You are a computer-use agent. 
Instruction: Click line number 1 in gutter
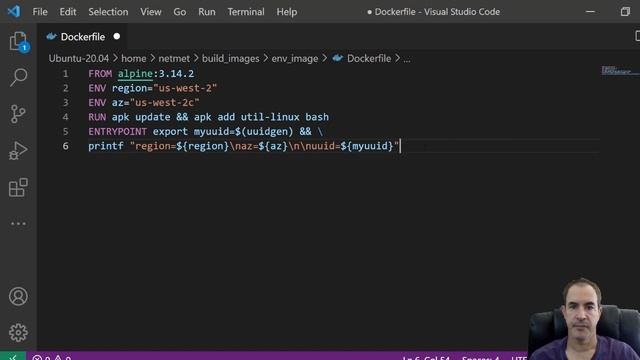pos(65,73)
